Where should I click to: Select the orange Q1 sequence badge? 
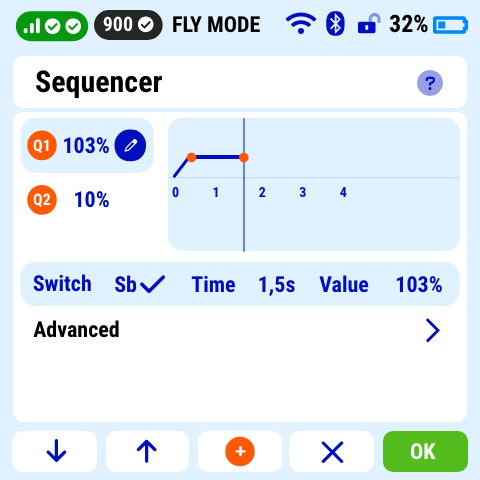(42, 145)
